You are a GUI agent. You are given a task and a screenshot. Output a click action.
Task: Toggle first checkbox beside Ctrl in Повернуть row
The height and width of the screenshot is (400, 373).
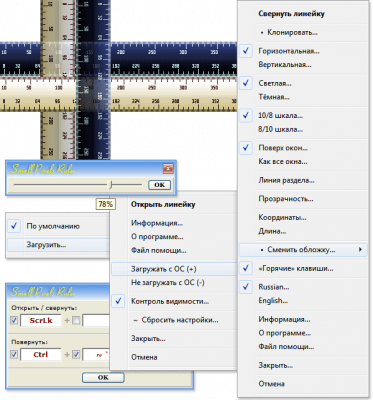tap(14, 355)
